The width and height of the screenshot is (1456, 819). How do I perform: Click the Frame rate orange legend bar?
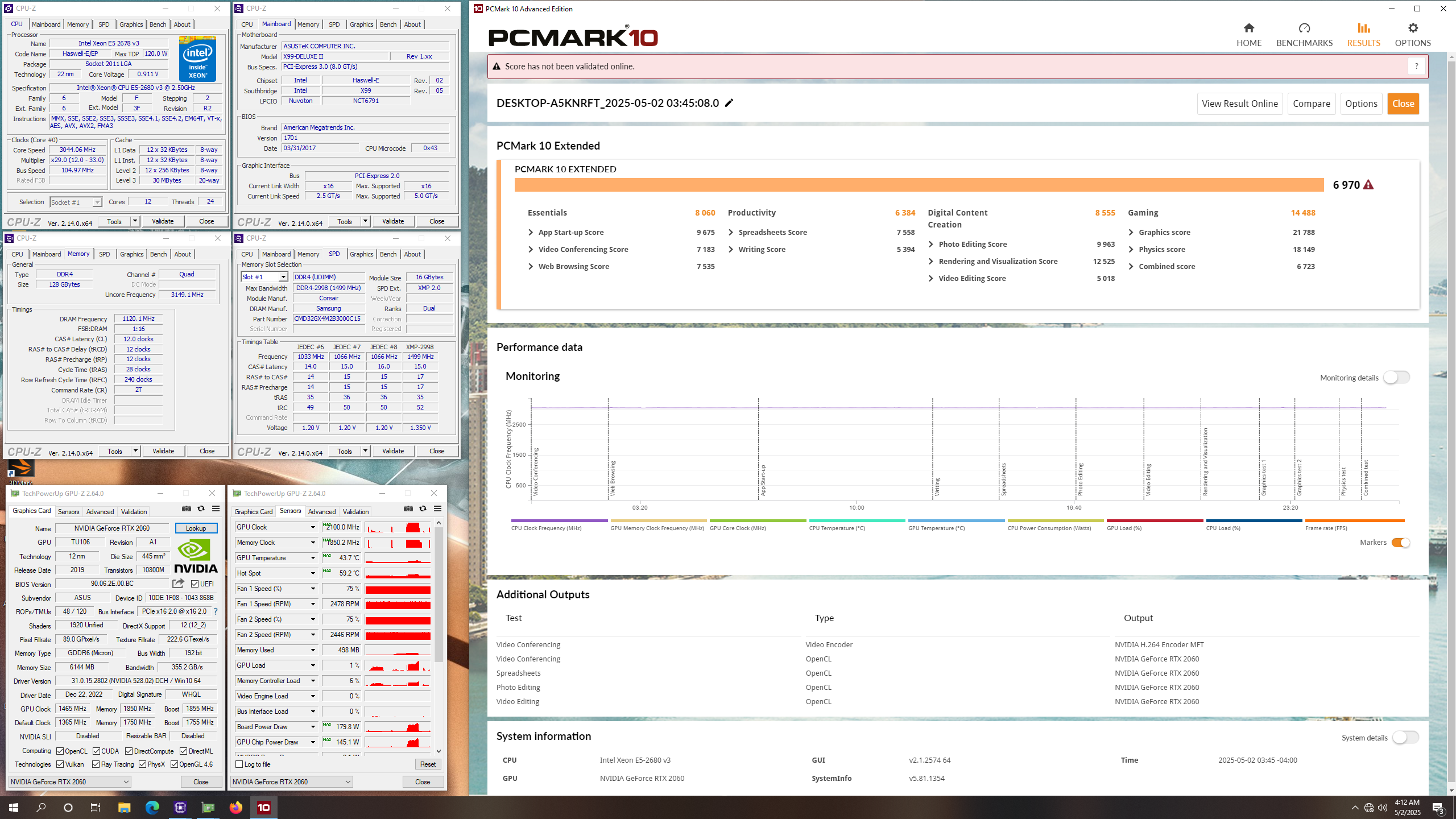[1354, 520]
